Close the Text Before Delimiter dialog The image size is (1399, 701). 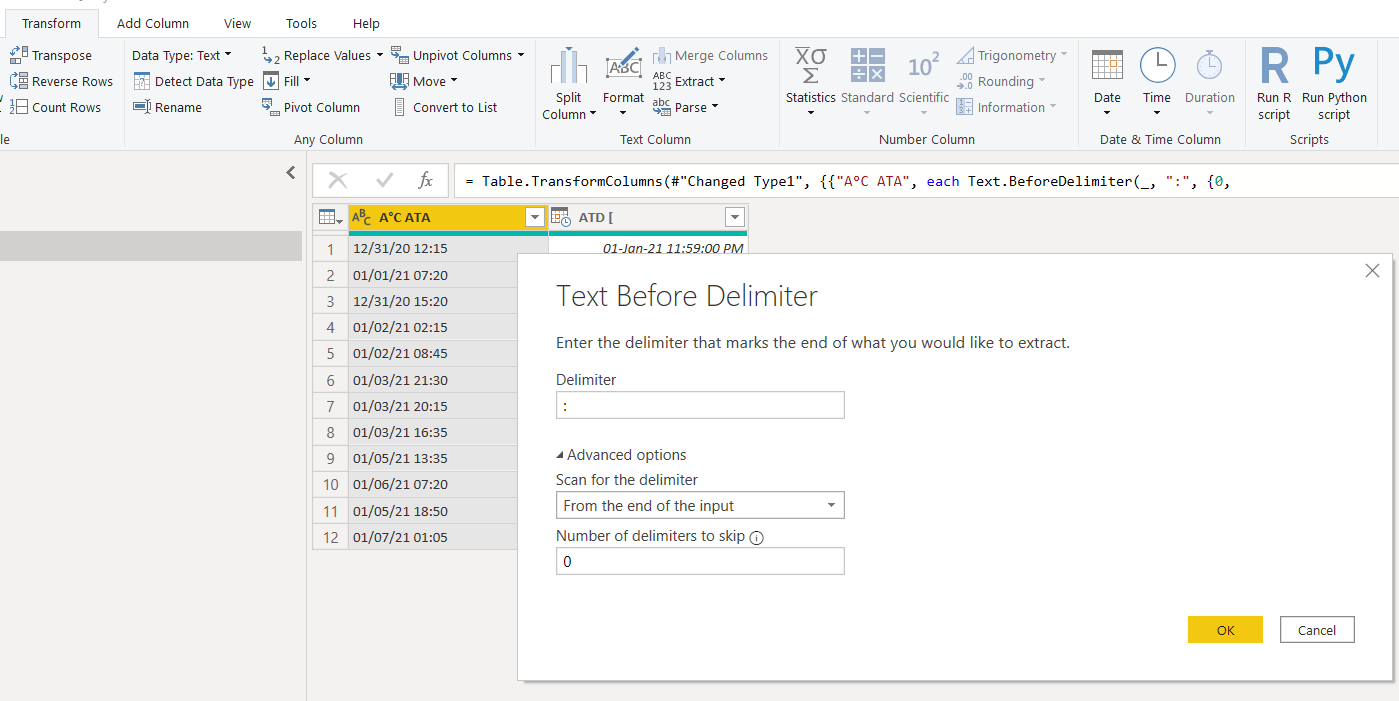[1372, 270]
